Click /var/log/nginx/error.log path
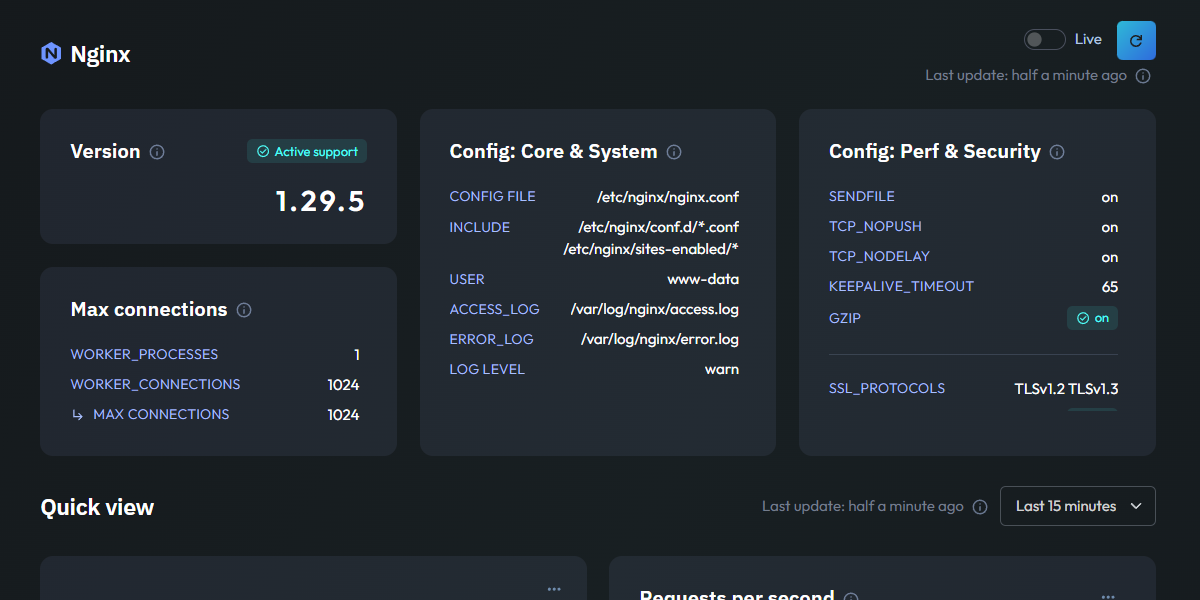The width and height of the screenshot is (1200, 600). click(x=660, y=339)
